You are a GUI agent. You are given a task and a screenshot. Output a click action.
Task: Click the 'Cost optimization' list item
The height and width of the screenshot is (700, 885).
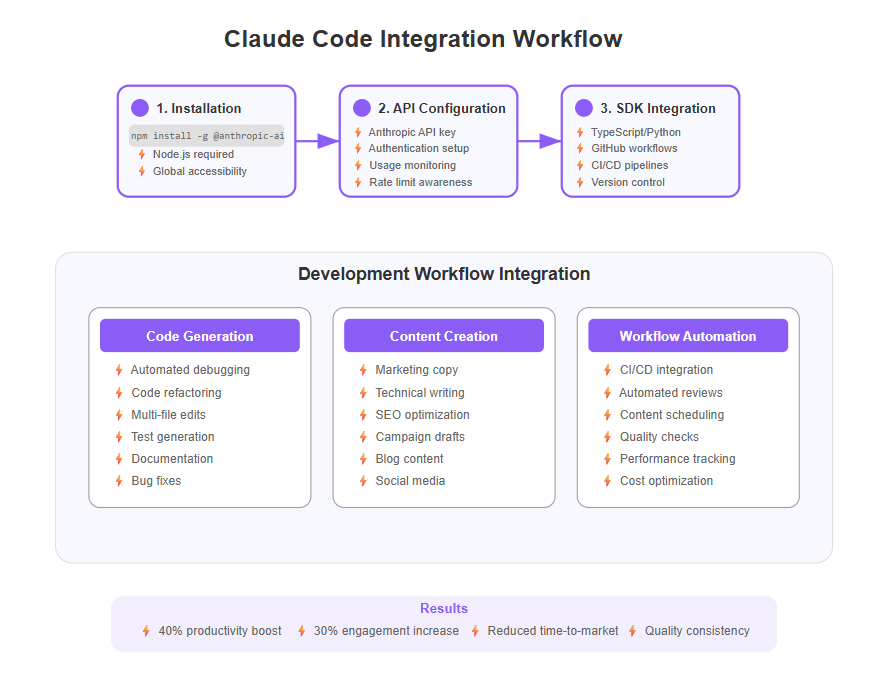tap(667, 480)
